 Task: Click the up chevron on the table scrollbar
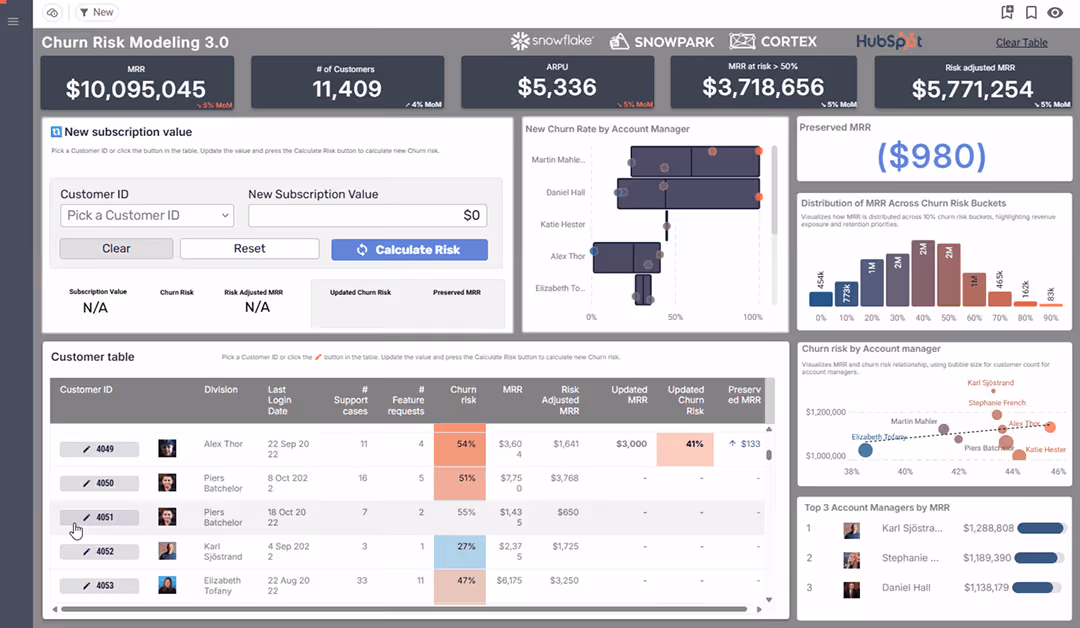tap(769, 431)
